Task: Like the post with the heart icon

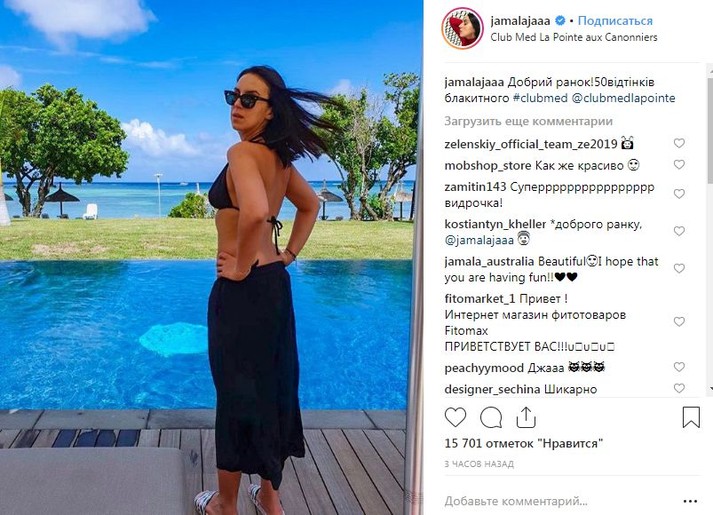Action: 455,417
